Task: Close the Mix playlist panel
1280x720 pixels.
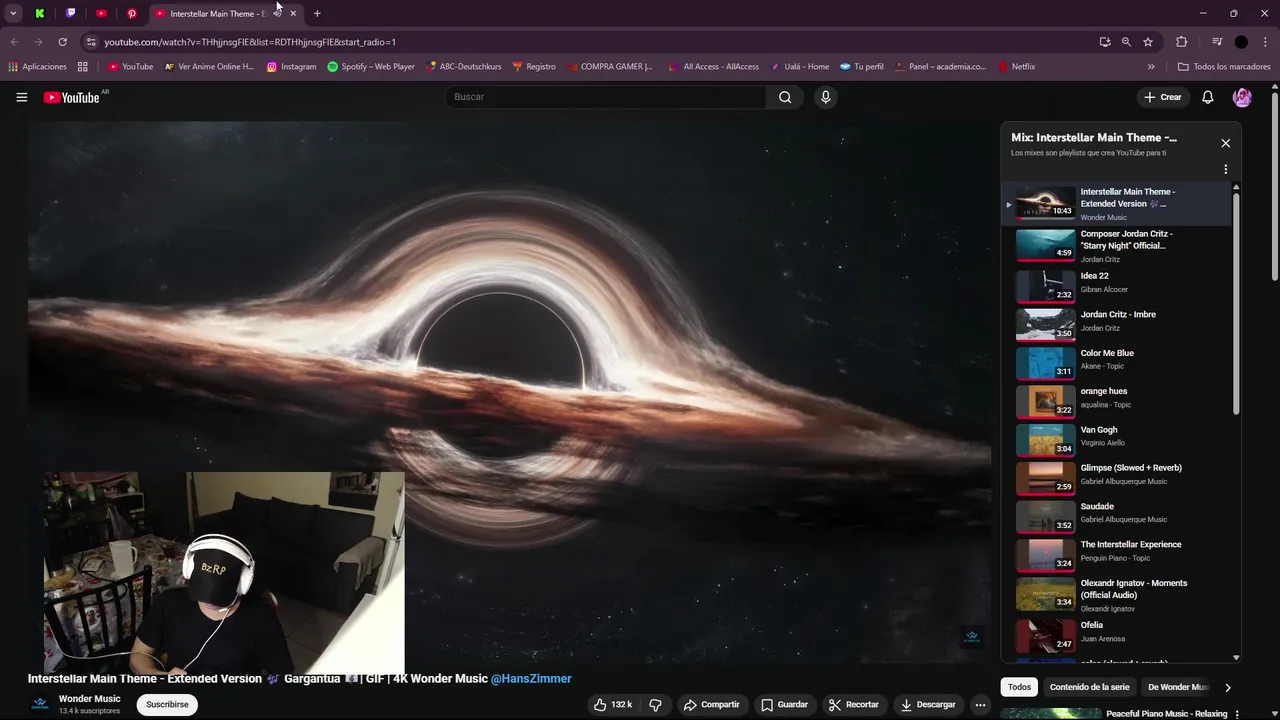Action: tap(1225, 143)
